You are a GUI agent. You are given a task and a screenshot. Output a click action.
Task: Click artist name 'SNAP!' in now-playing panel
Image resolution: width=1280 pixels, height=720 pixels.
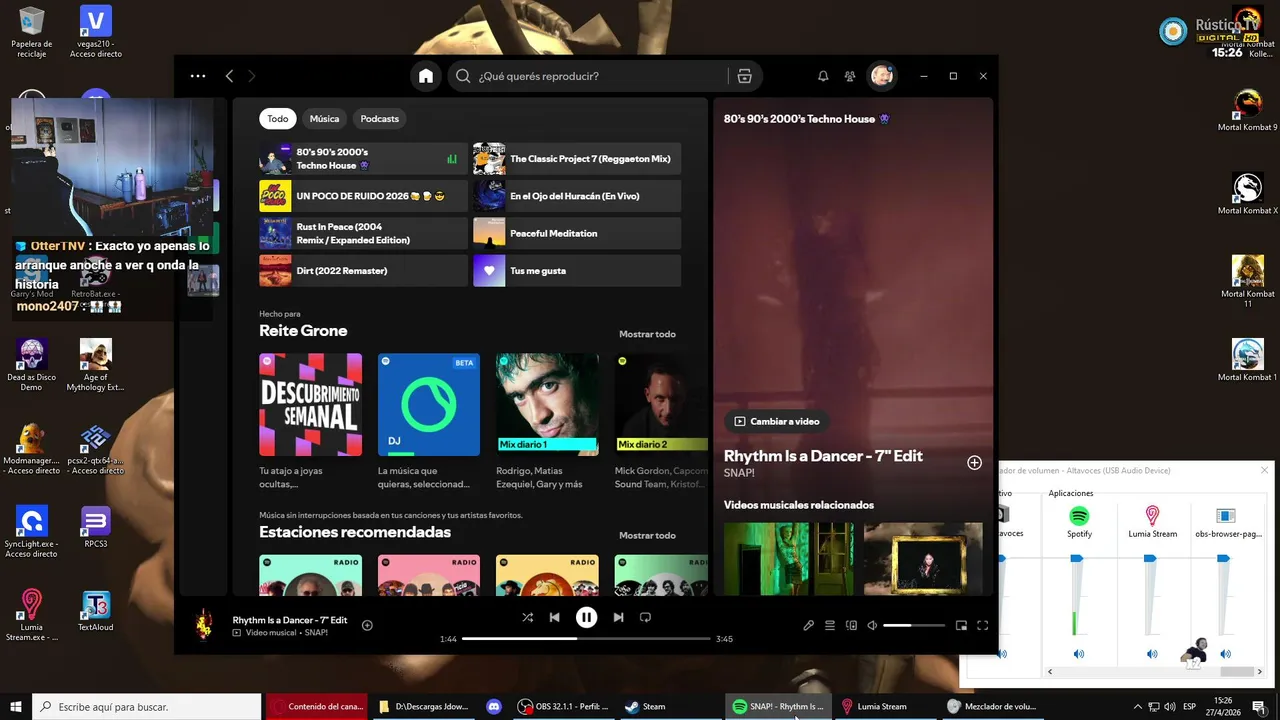pyautogui.click(x=739, y=473)
